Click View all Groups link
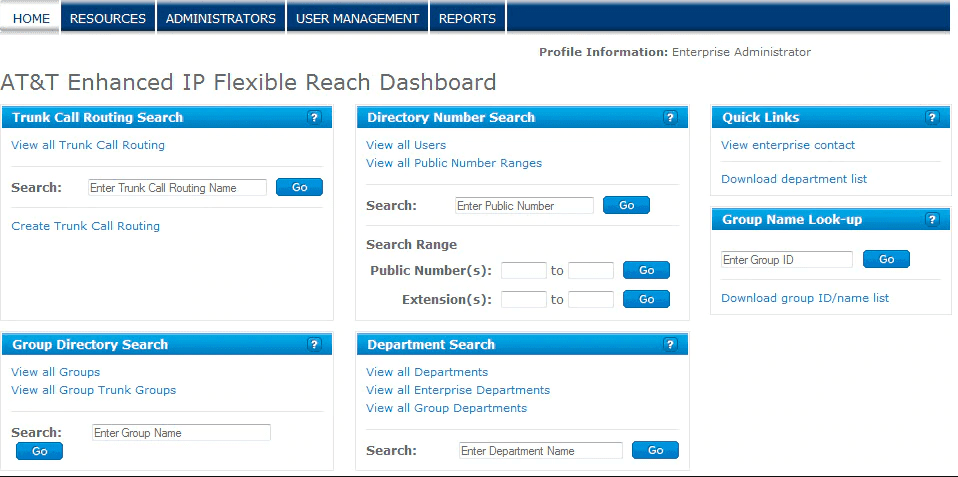958x477 pixels. point(56,372)
